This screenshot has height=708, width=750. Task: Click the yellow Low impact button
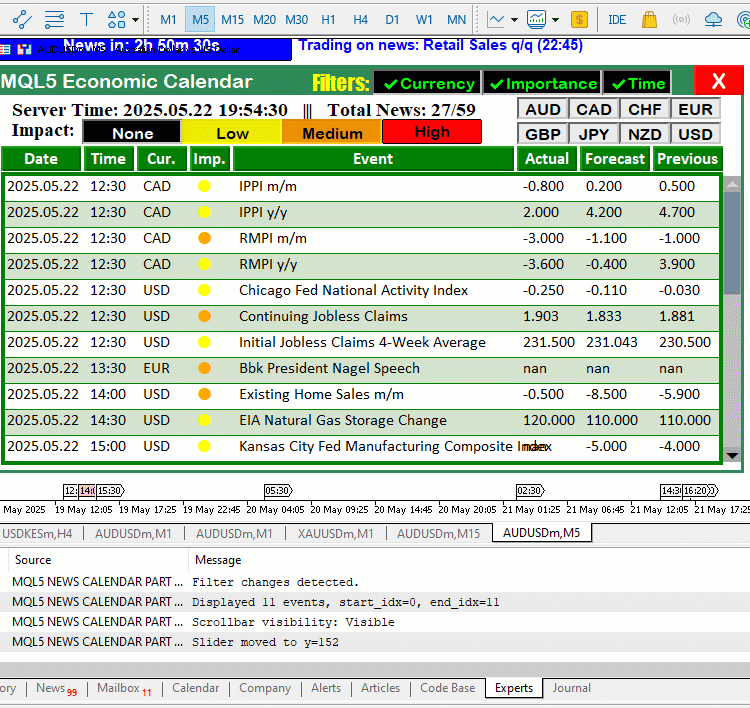[x=232, y=132]
